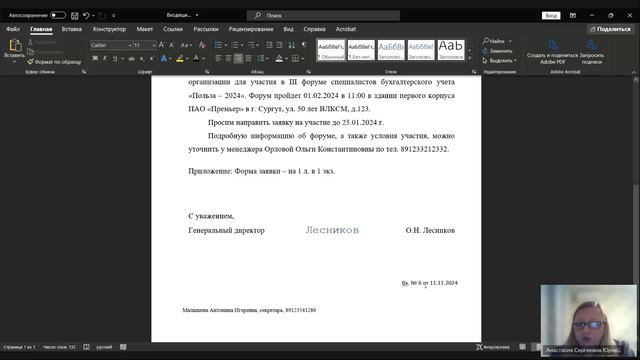Click the accessibility icon in the status bar

123,347
